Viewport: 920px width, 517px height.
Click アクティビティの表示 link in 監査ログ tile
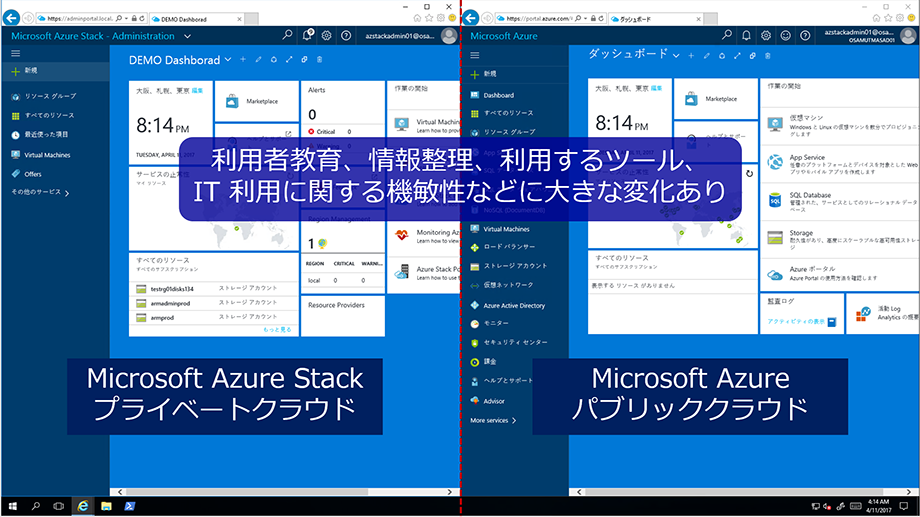(x=796, y=322)
